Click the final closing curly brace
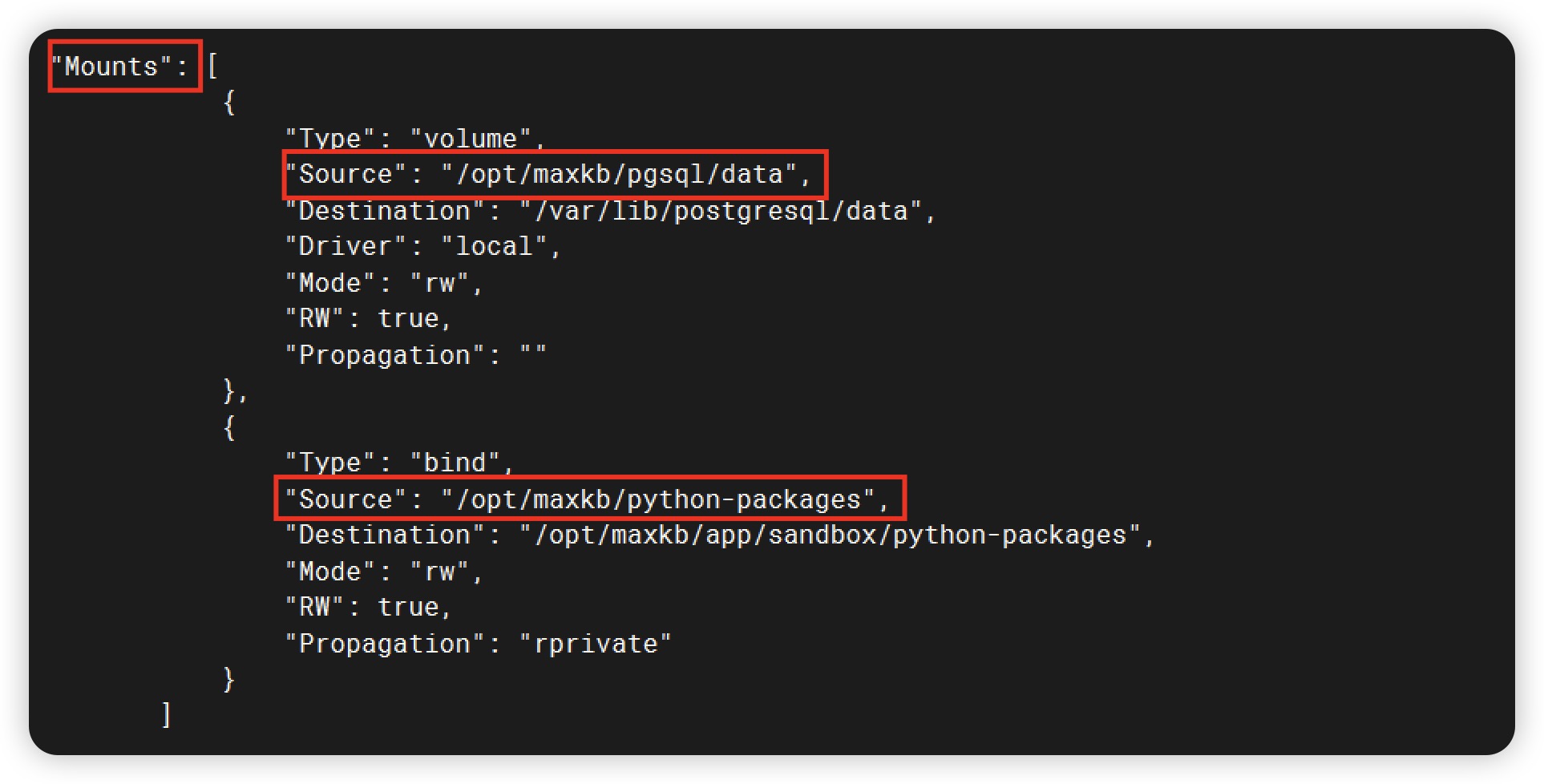Screen dimensions: 1544x784 point(229,679)
